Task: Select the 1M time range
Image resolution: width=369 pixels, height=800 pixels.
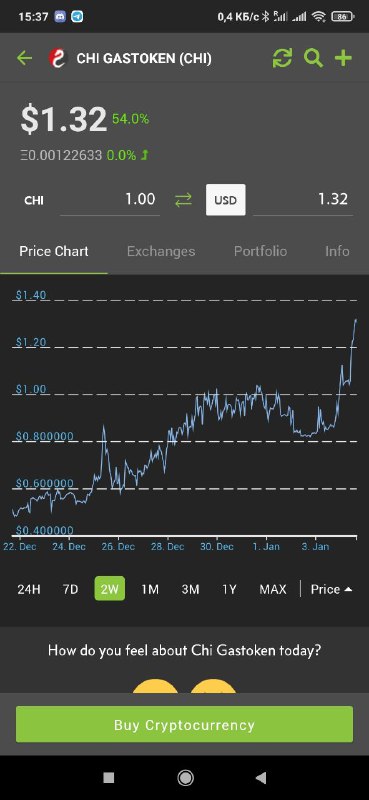Action: coord(150,589)
